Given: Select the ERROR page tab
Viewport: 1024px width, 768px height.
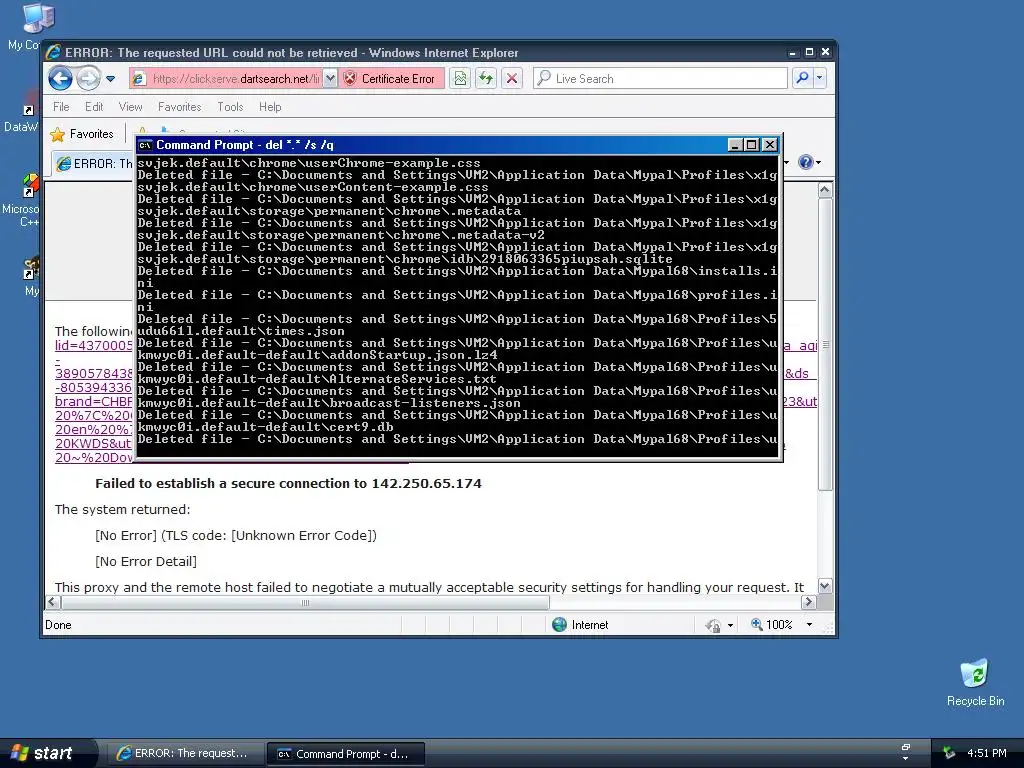Looking at the screenshot, I should [93, 163].
